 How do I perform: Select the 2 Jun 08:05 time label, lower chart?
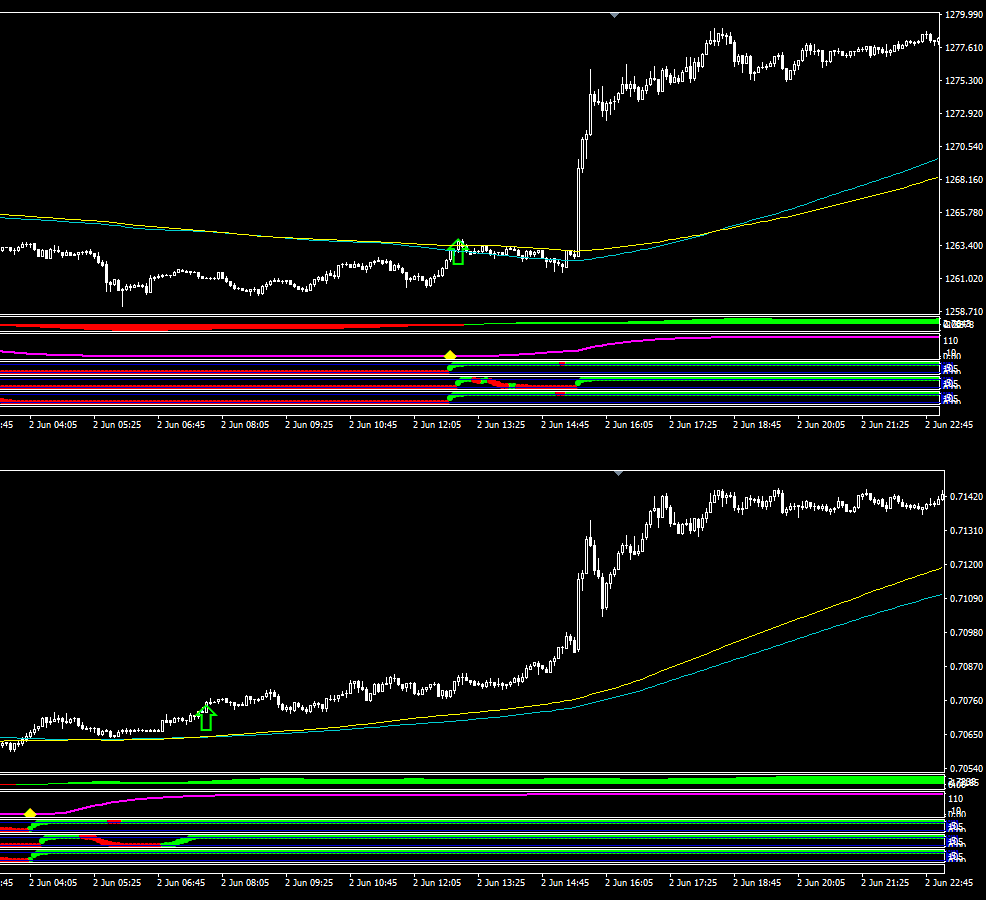coord(247,883)
